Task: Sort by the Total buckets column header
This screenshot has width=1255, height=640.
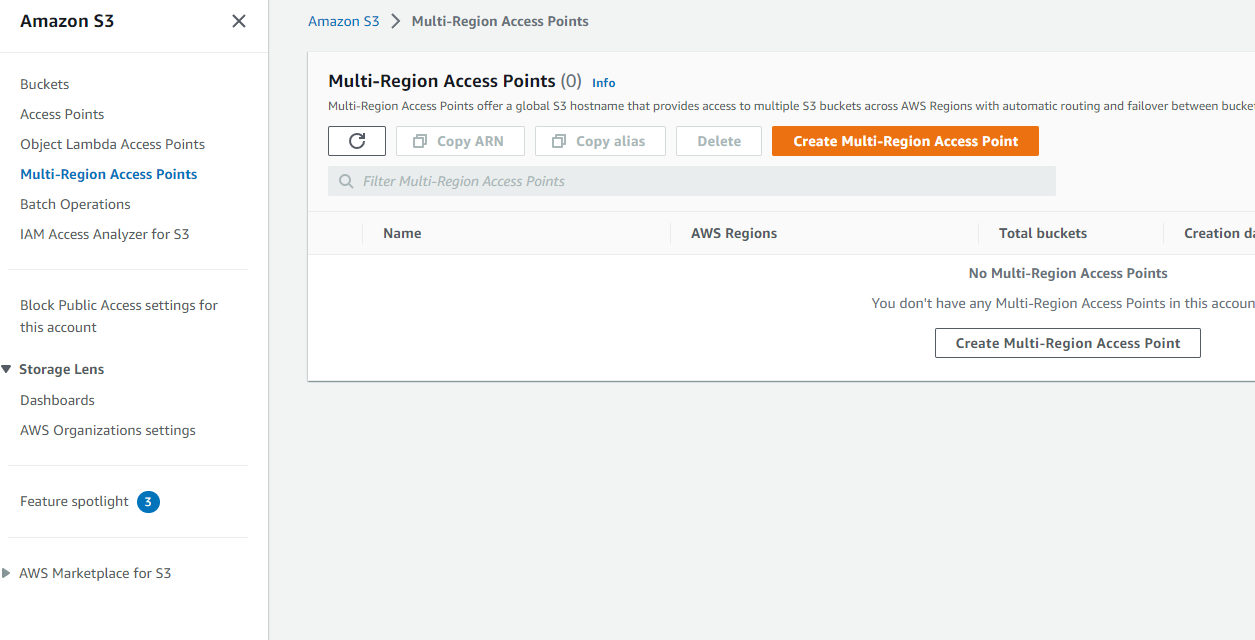Action: pos(1043,233)
